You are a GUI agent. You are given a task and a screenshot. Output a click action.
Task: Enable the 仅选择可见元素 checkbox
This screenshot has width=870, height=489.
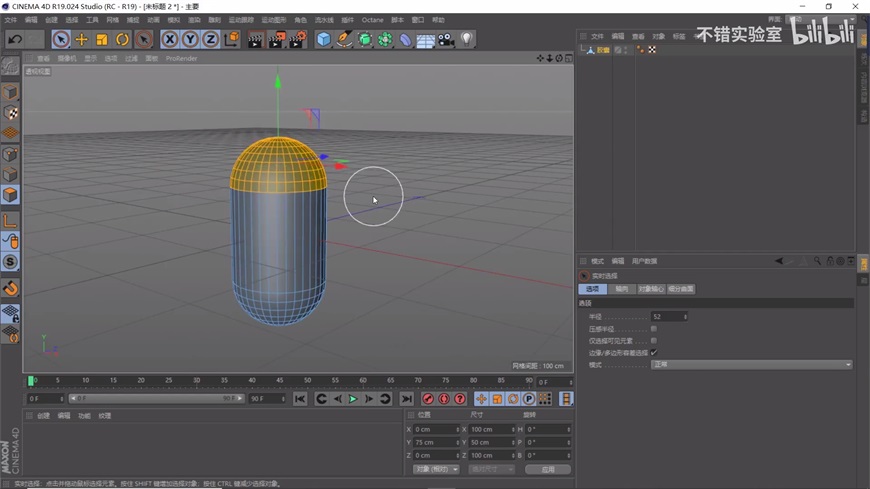654,340
